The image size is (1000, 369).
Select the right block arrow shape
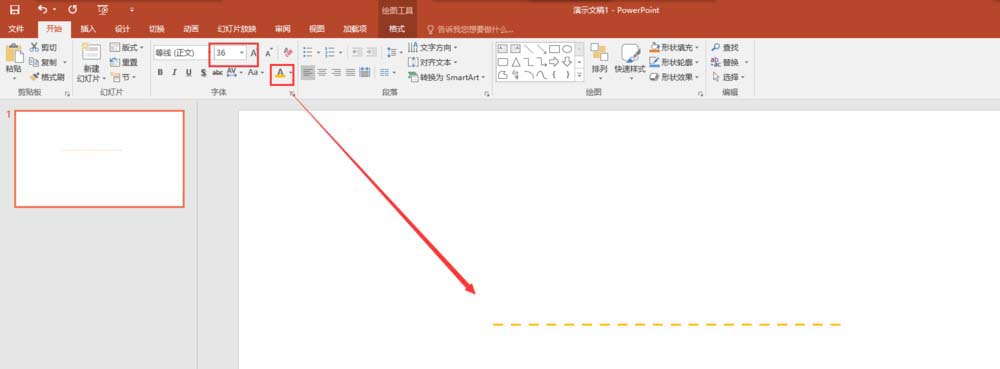[554, 62]
